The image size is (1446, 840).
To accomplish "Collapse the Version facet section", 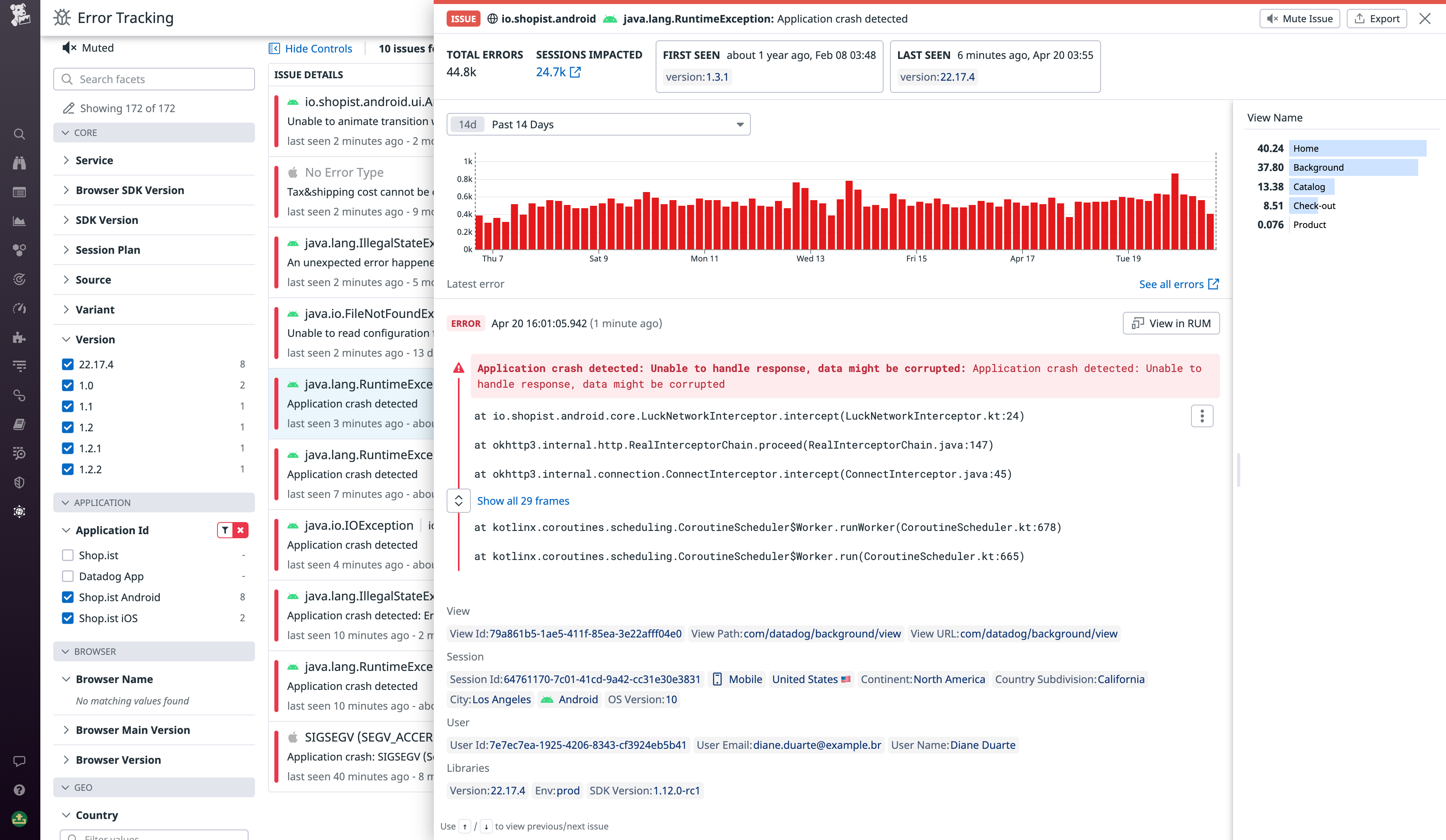I will [x=66, y=339].
